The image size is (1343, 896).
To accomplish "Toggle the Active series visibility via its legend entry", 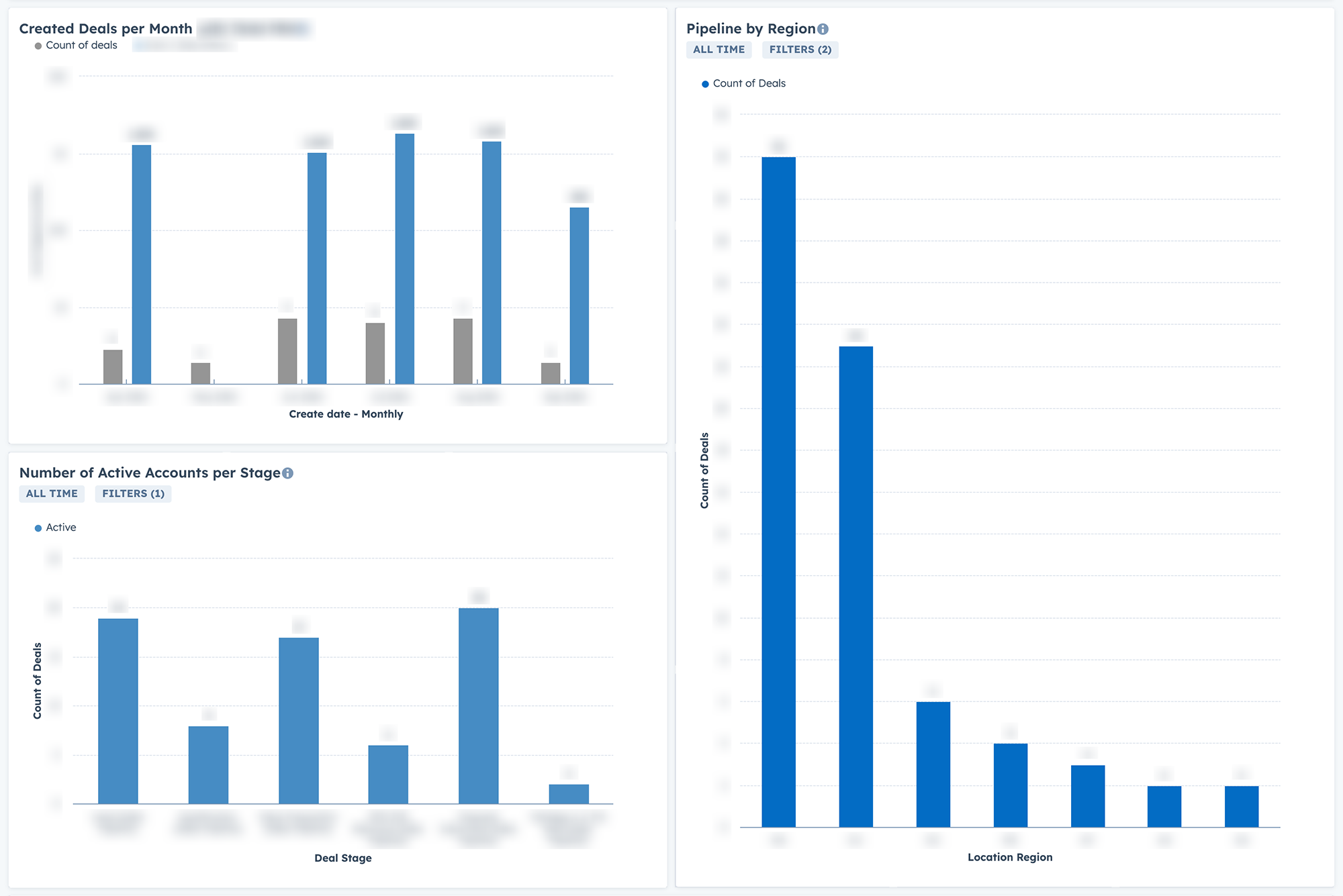I will point(60,528).
